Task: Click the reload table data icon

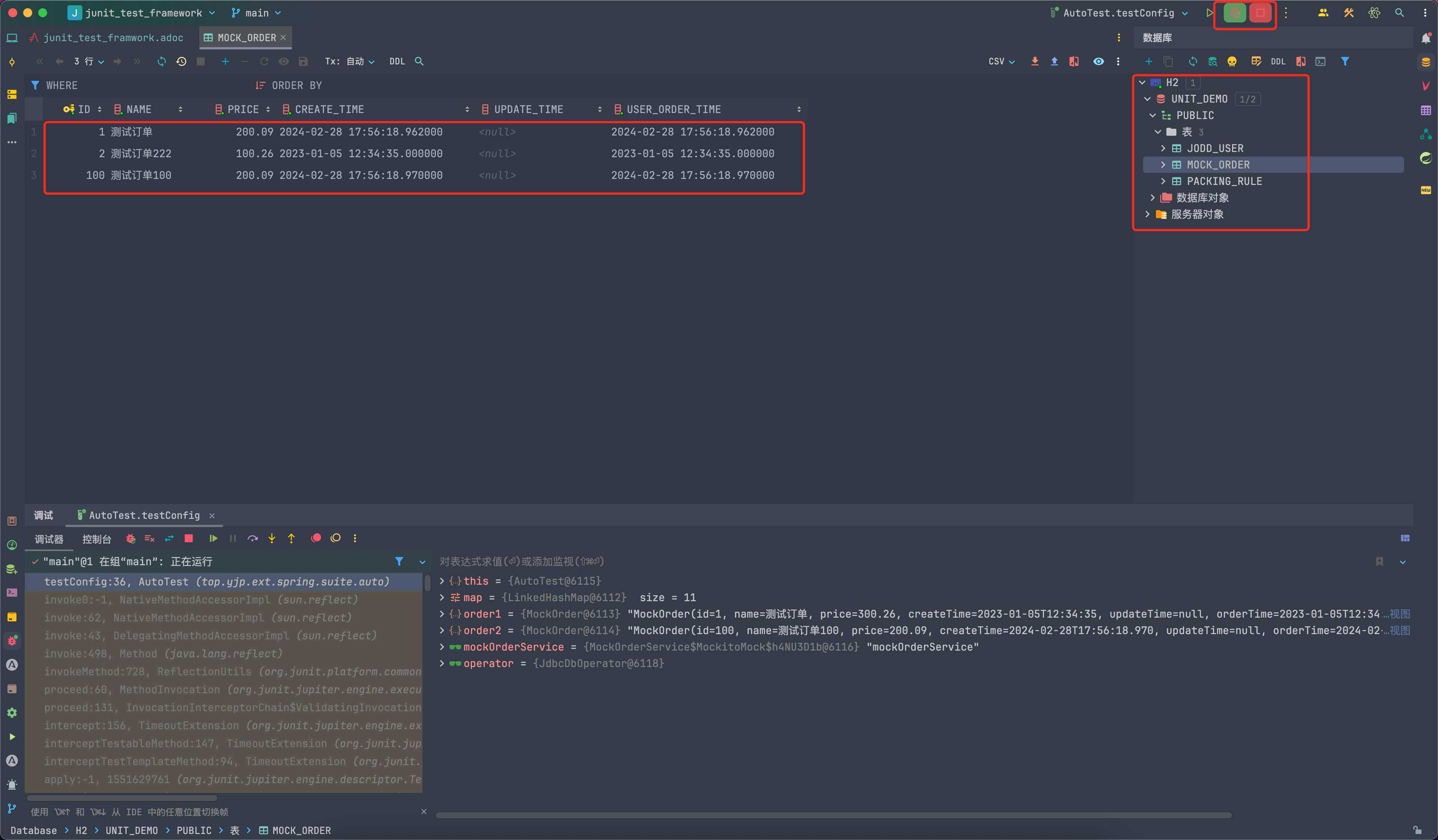Action: tap(161, 62)
